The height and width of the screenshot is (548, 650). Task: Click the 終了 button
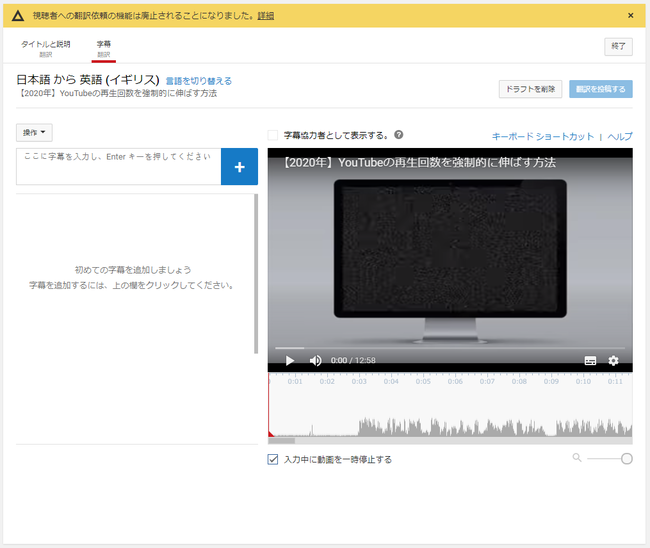(x=618, y=47)
